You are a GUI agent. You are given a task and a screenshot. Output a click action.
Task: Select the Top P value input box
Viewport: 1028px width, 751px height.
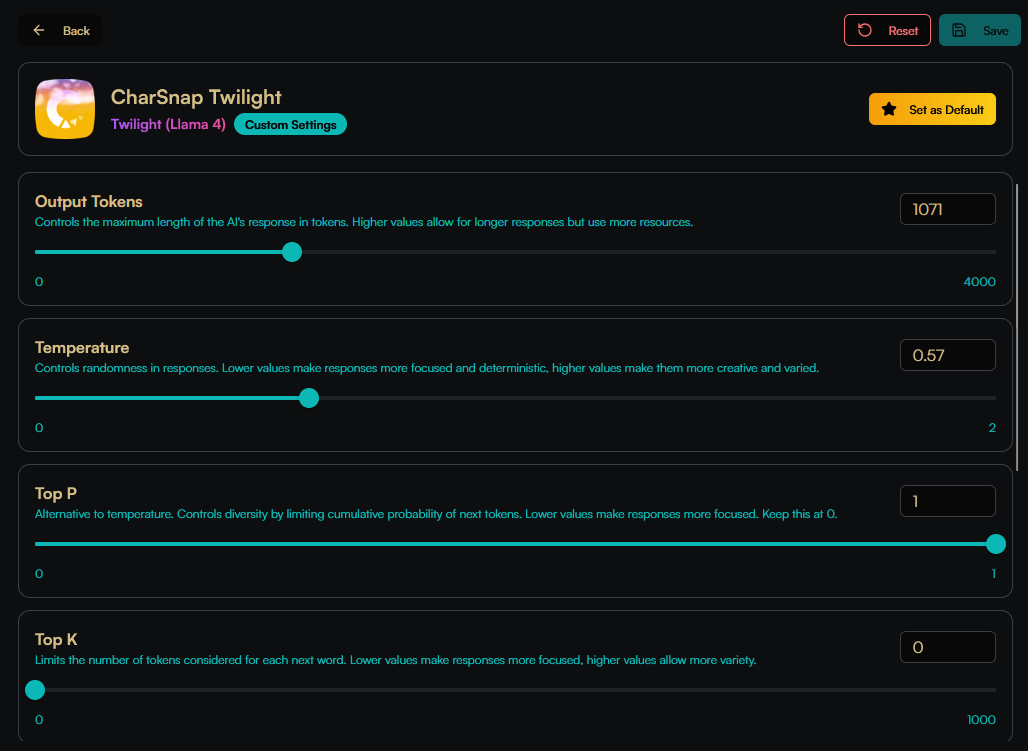coord(947,501)
